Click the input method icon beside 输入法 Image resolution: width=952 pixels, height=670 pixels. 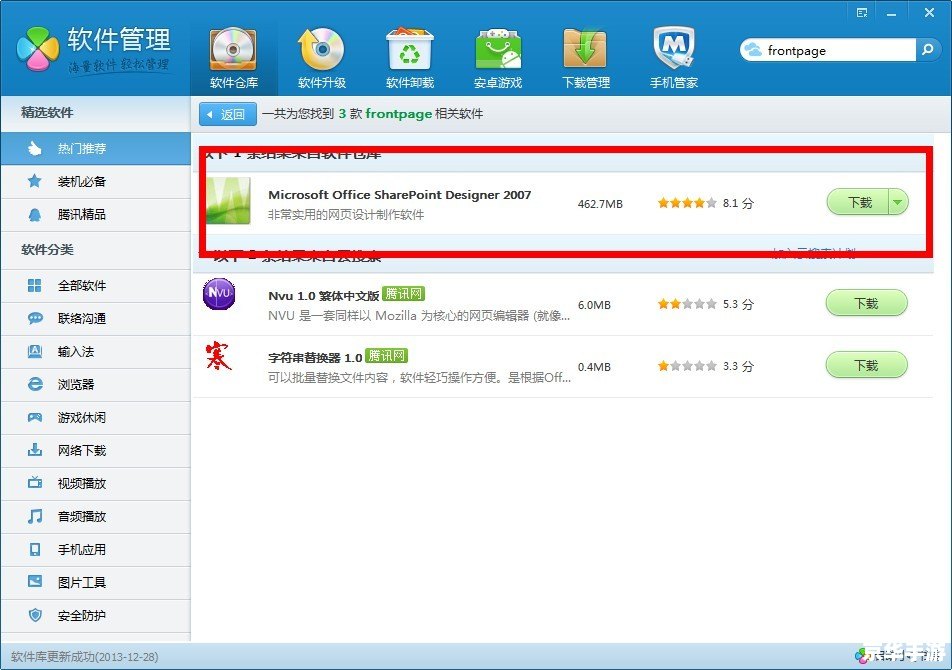point(35,351)
